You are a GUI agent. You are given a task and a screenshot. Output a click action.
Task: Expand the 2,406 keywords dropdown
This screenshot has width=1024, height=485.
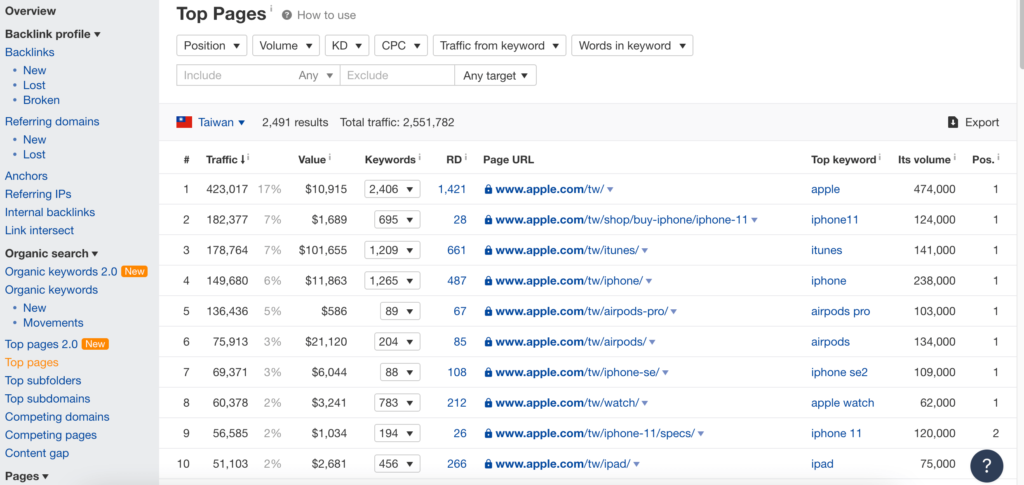[392, 189]
